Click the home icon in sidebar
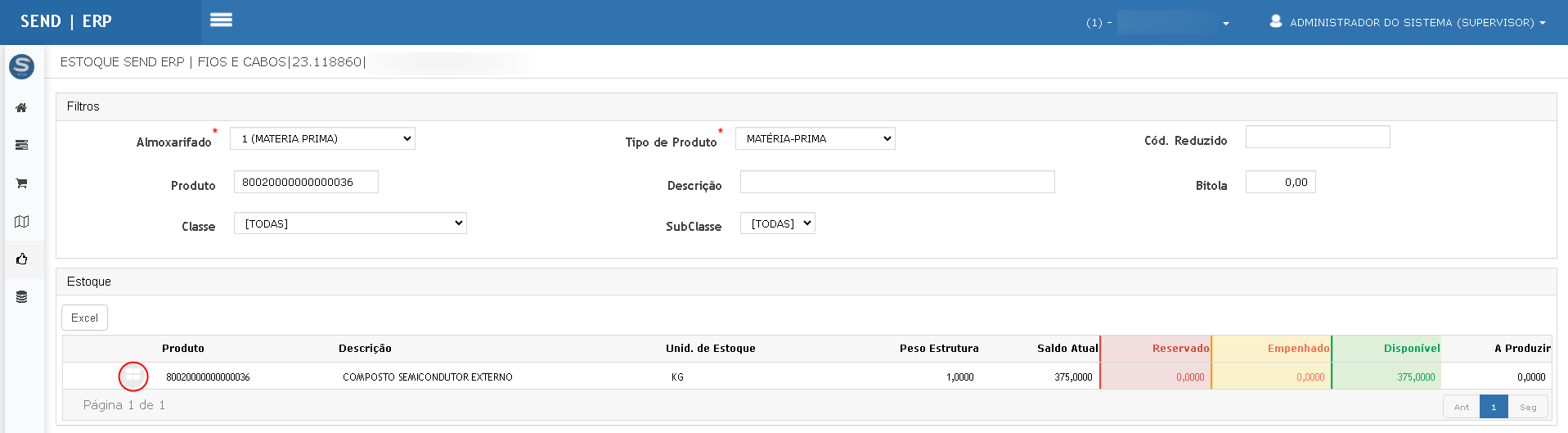The width and height of the screenshot is (1568, 433). pyautogui.click(x=22, y=108)
